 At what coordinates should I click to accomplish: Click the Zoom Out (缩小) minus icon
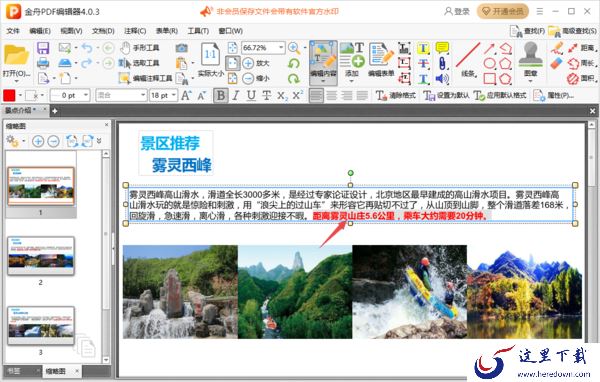(x=248, y=78)
